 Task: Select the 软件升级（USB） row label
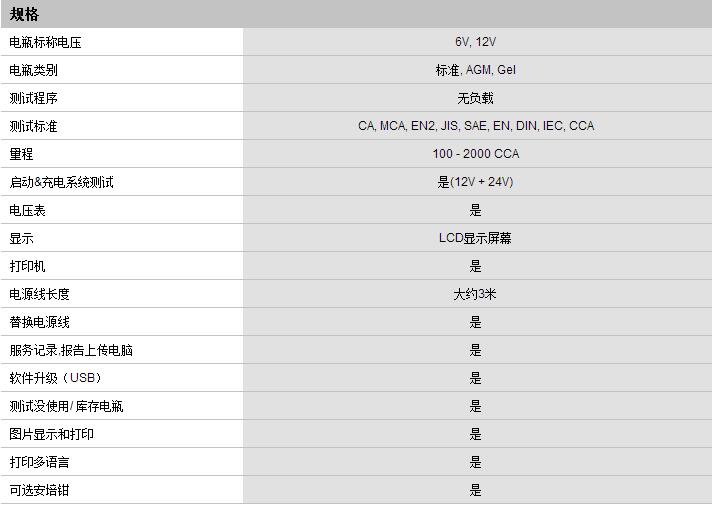pos(55,378)
